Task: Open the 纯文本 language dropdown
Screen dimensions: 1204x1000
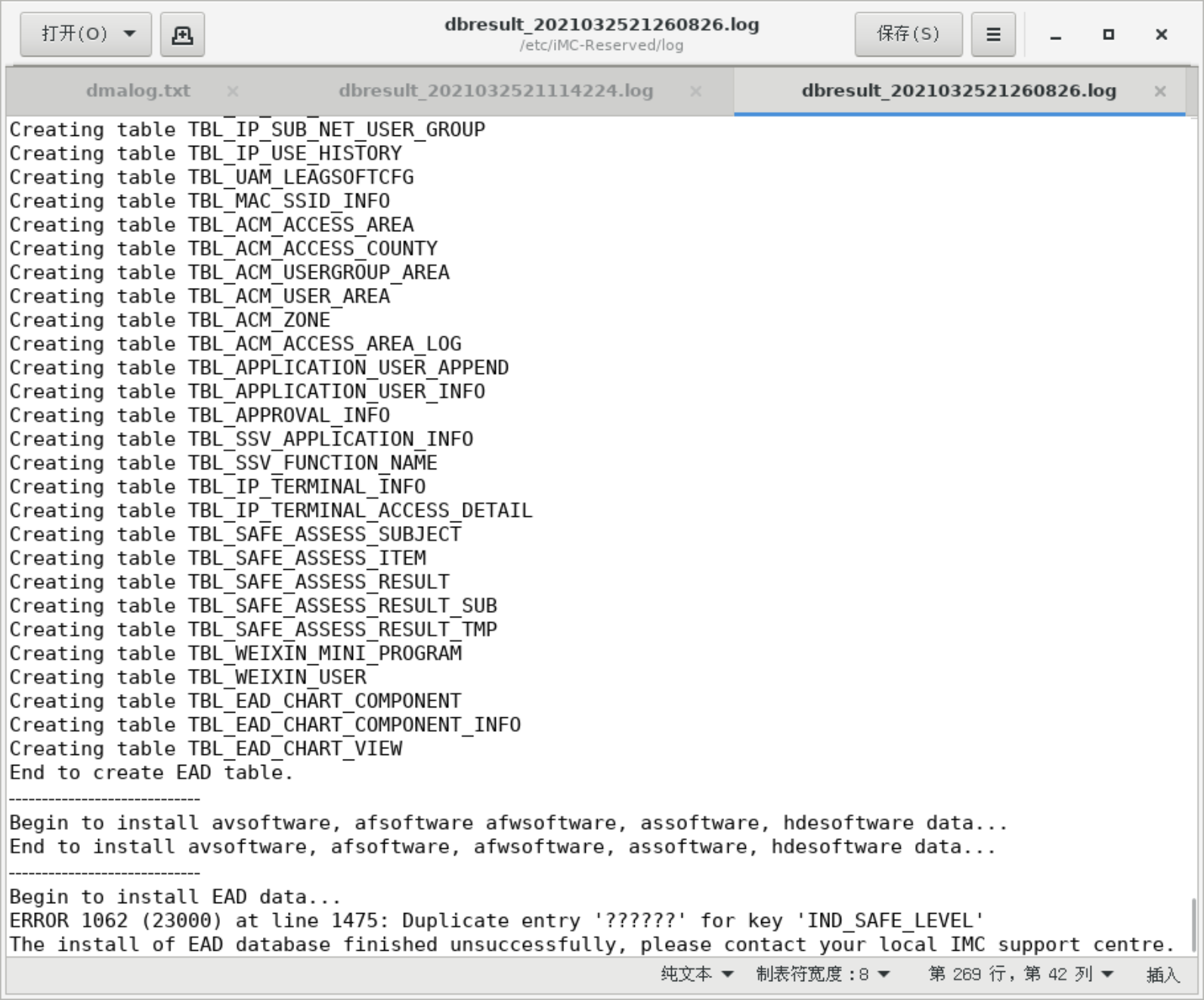Action: coord(697,974)
